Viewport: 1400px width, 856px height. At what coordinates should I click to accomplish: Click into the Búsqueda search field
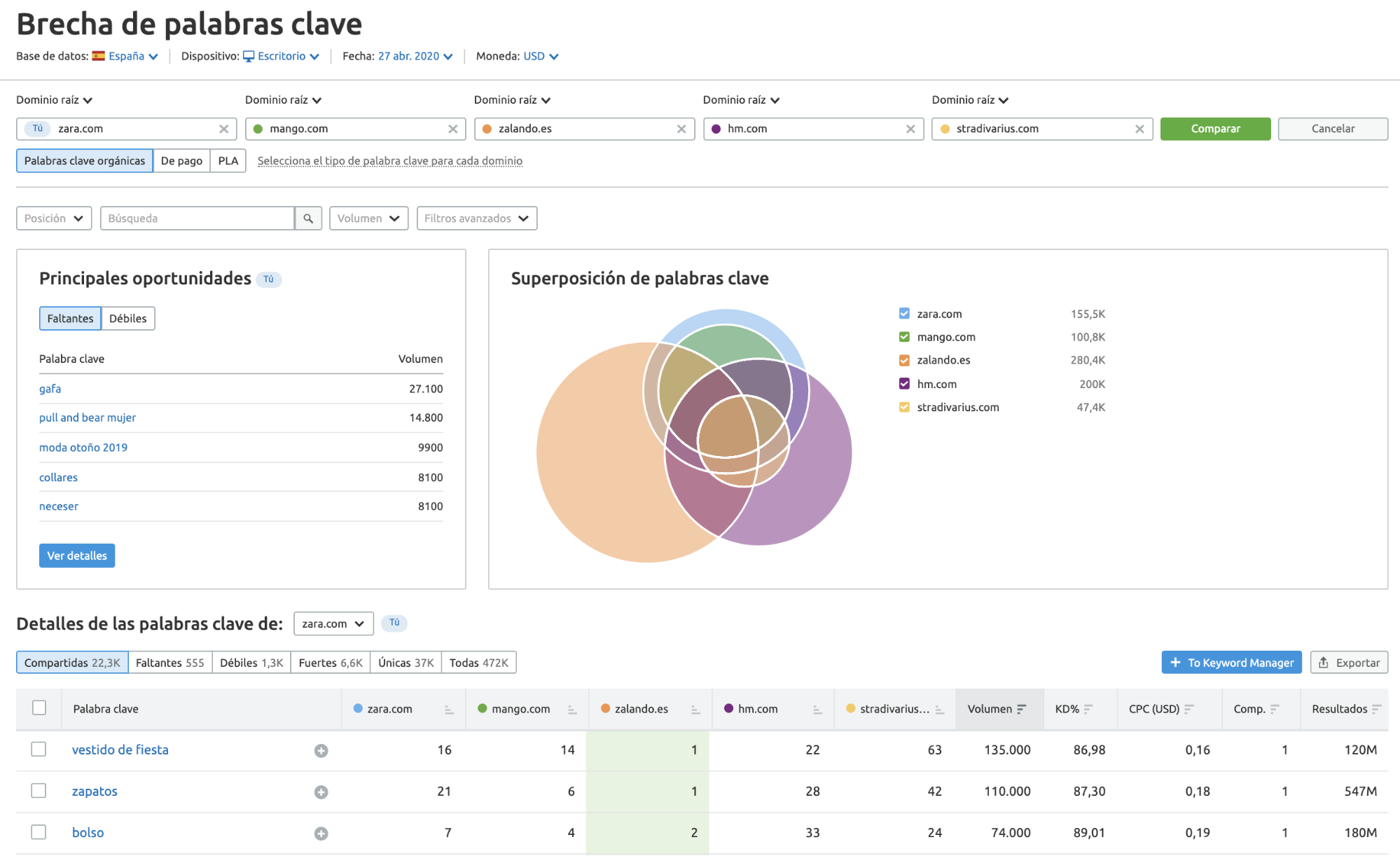[197, 219]
